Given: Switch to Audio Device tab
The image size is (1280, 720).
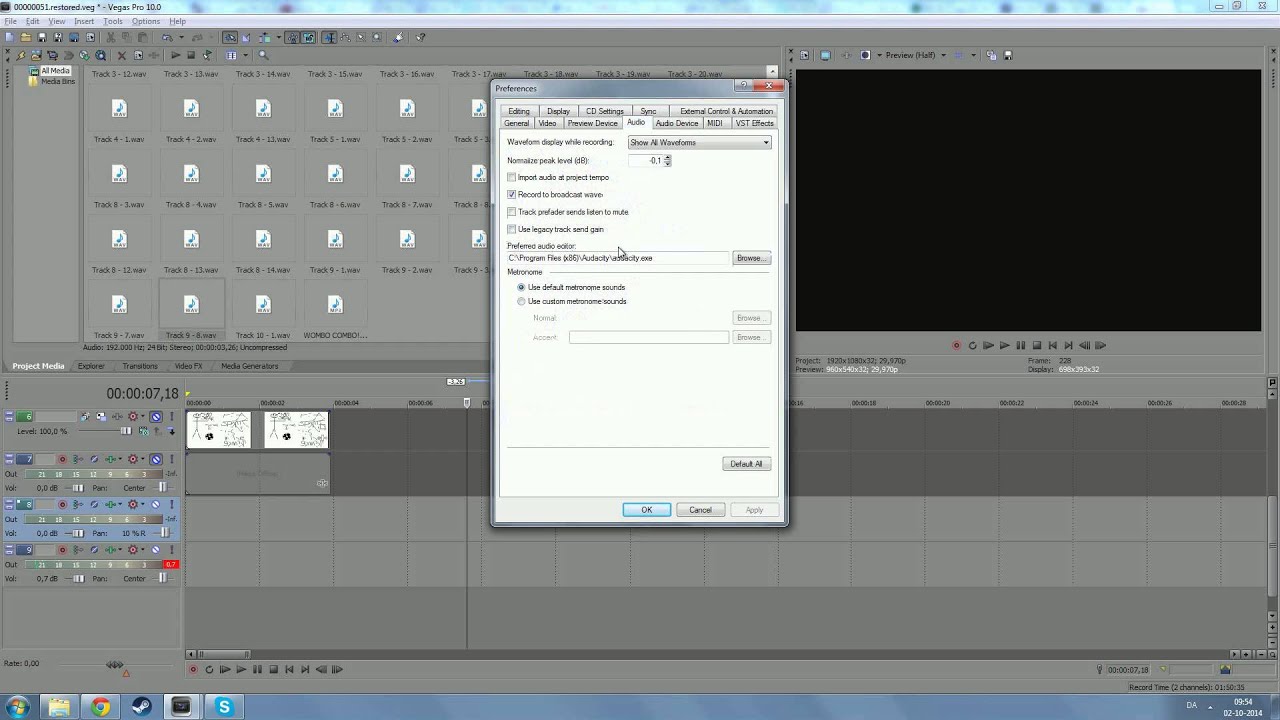Looking at the screenshot, I should (x=677, y=123).
